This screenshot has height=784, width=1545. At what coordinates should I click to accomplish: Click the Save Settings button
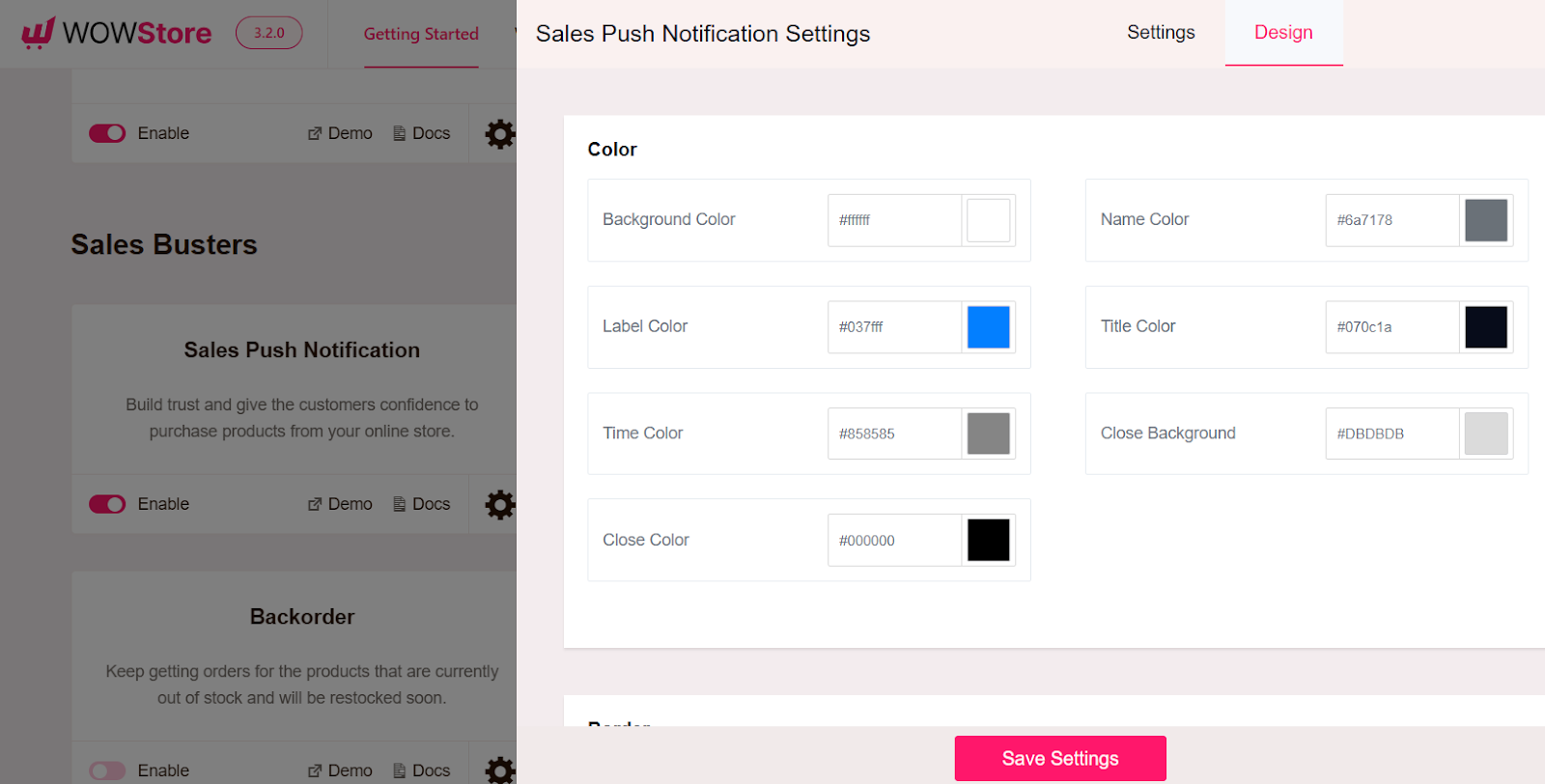coord(1060,758)
